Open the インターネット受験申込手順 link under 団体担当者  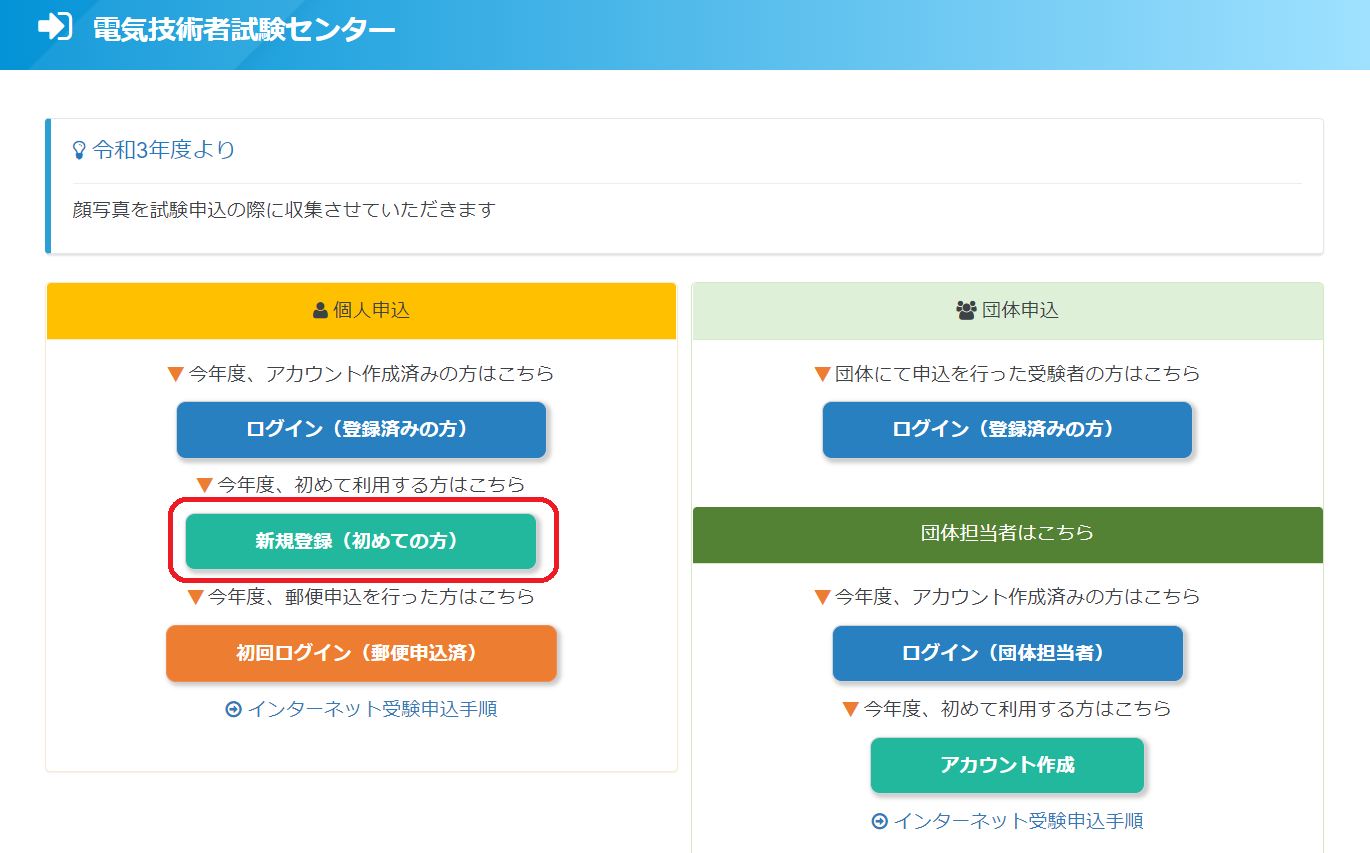1018,822
